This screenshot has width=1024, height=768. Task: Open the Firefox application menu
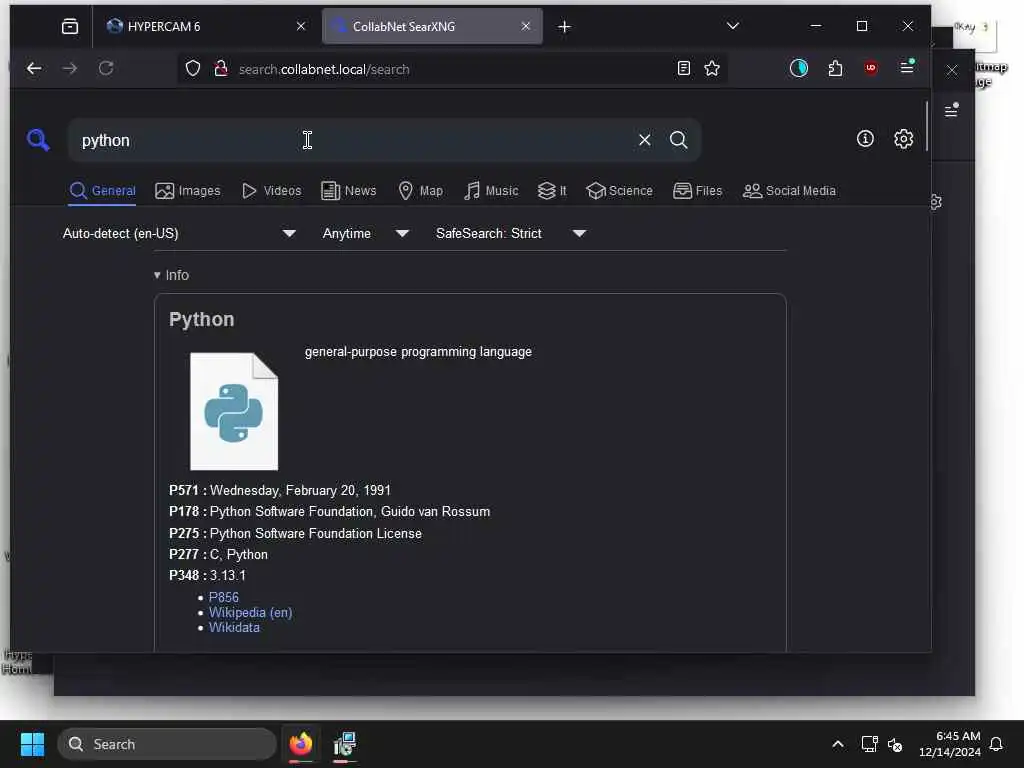906,67
